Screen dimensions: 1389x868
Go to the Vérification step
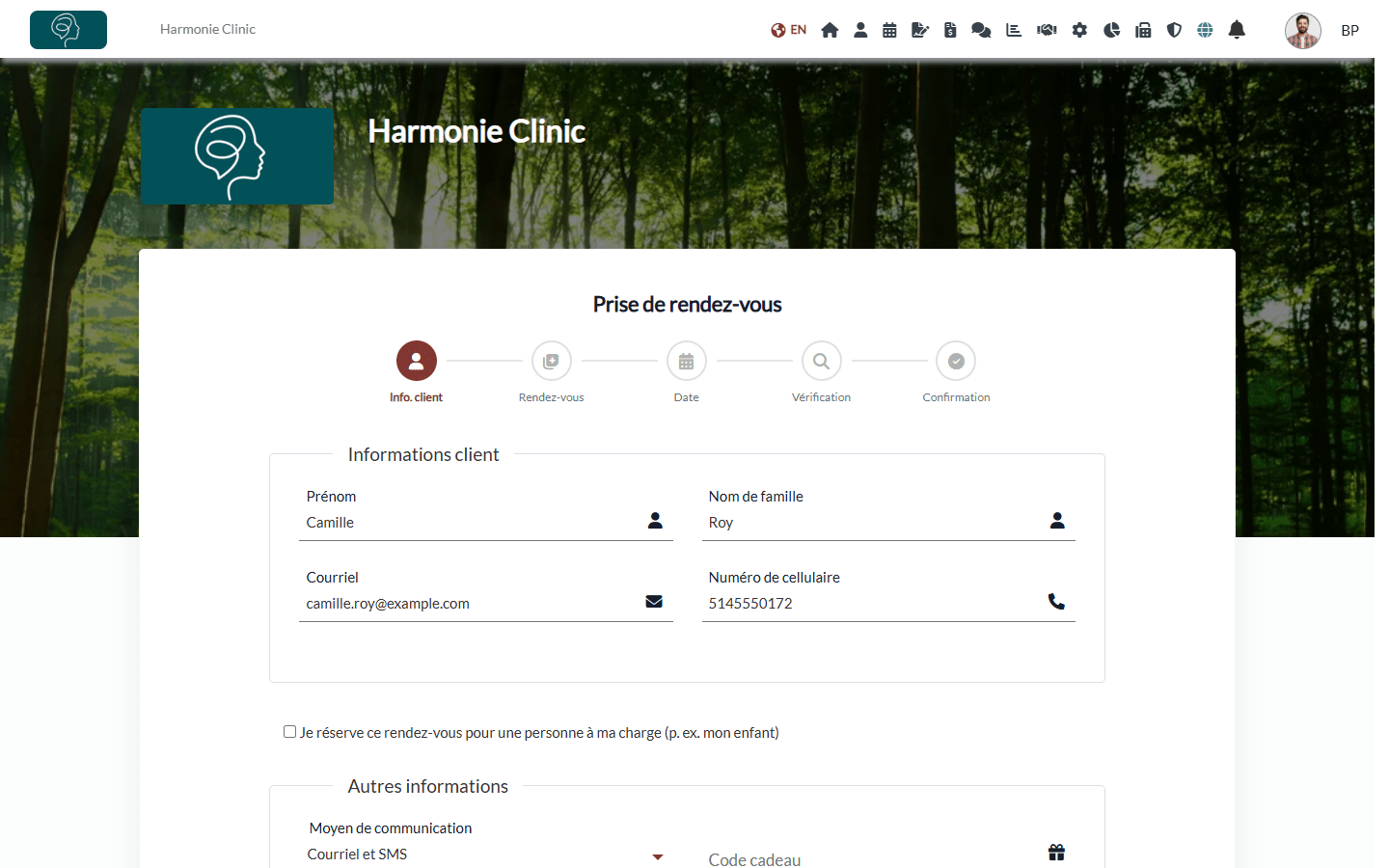pyautogui.click(x=822, y=361)
